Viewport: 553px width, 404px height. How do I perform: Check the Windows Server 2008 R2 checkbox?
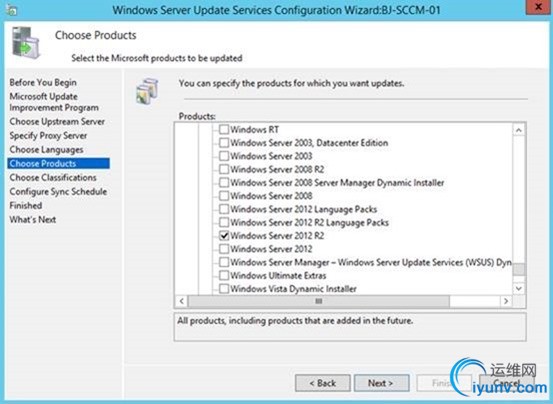pyautogui.click(x=224, y=169)
